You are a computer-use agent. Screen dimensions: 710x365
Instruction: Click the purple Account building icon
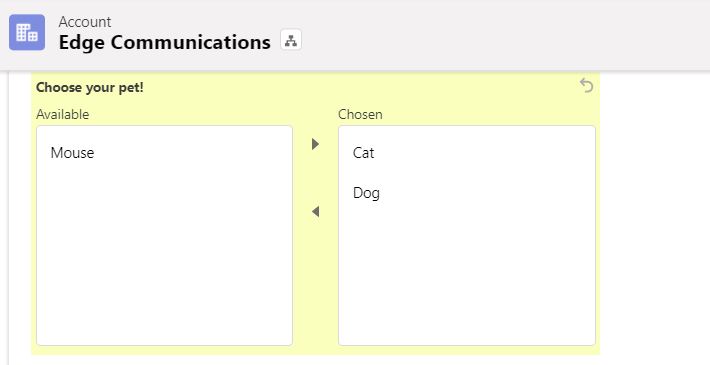tap(27, 32)
